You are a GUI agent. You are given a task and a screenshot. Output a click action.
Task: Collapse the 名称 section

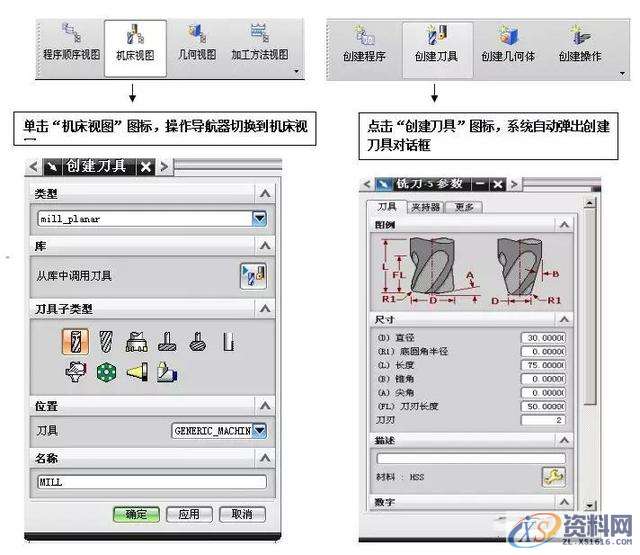coord(265,457)
